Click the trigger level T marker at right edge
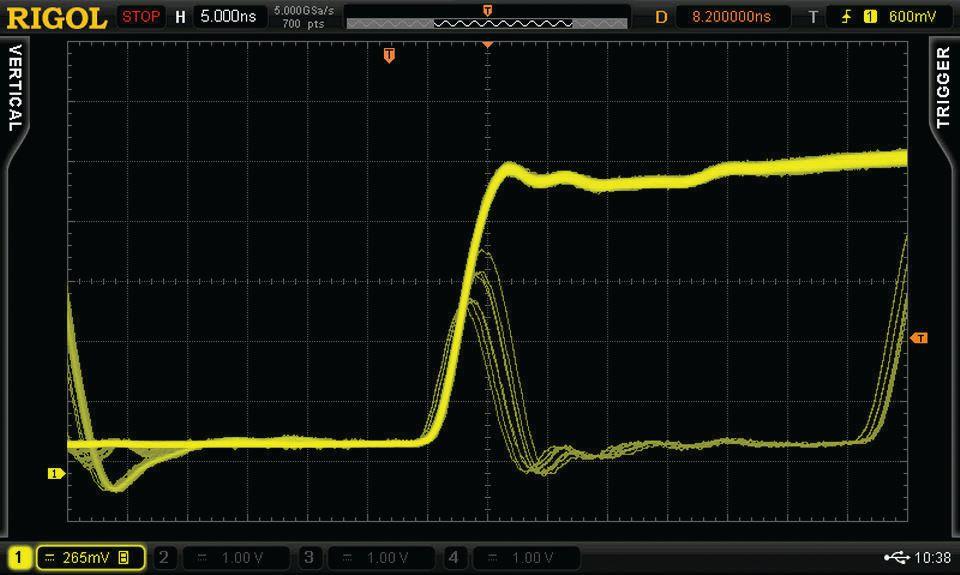This screenshot has height=575, width=960. coord(919,338)
